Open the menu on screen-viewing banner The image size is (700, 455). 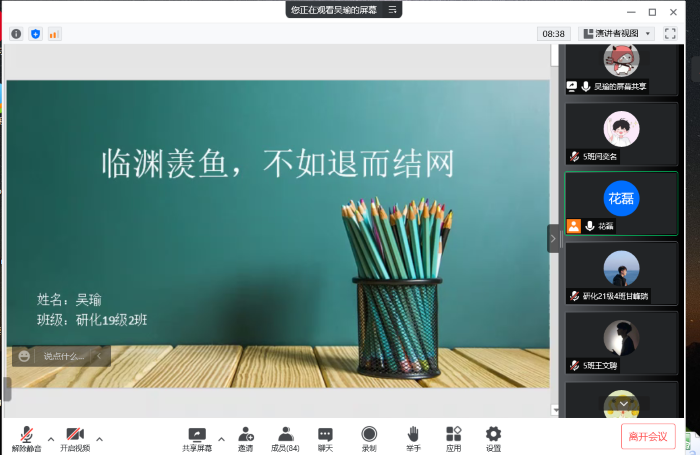point(393,9)
